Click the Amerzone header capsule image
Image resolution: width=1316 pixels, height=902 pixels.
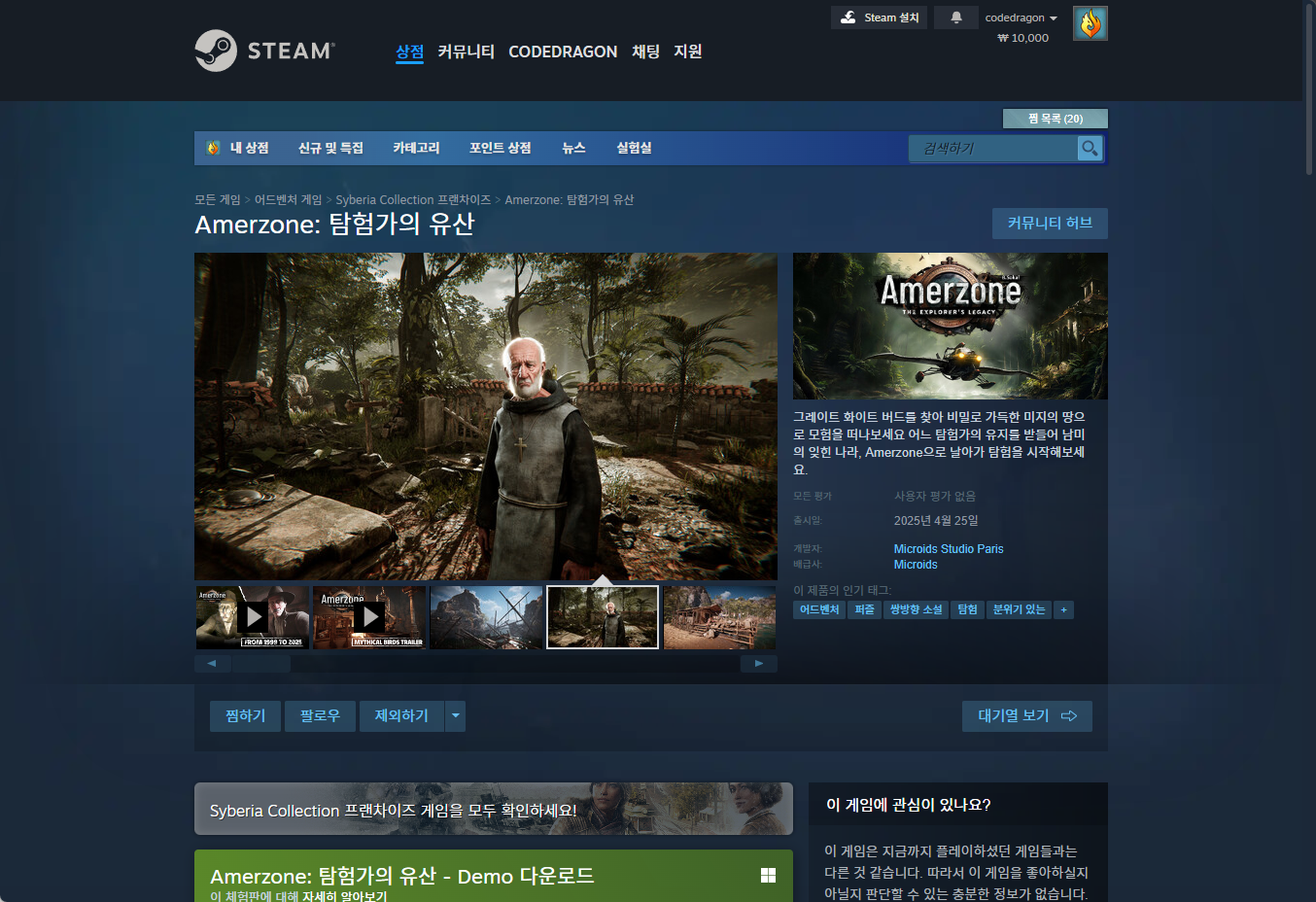(951, 326)
